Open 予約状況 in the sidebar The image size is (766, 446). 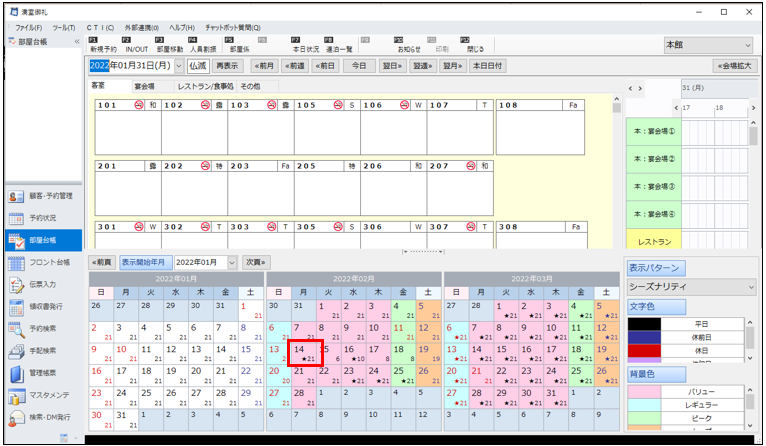point(16,218)
